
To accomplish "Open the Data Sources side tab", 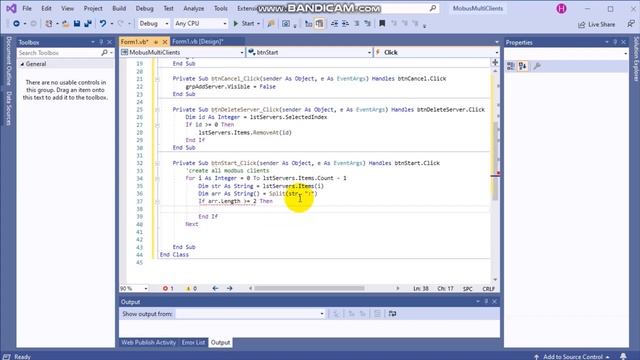I will click(9, 108).
